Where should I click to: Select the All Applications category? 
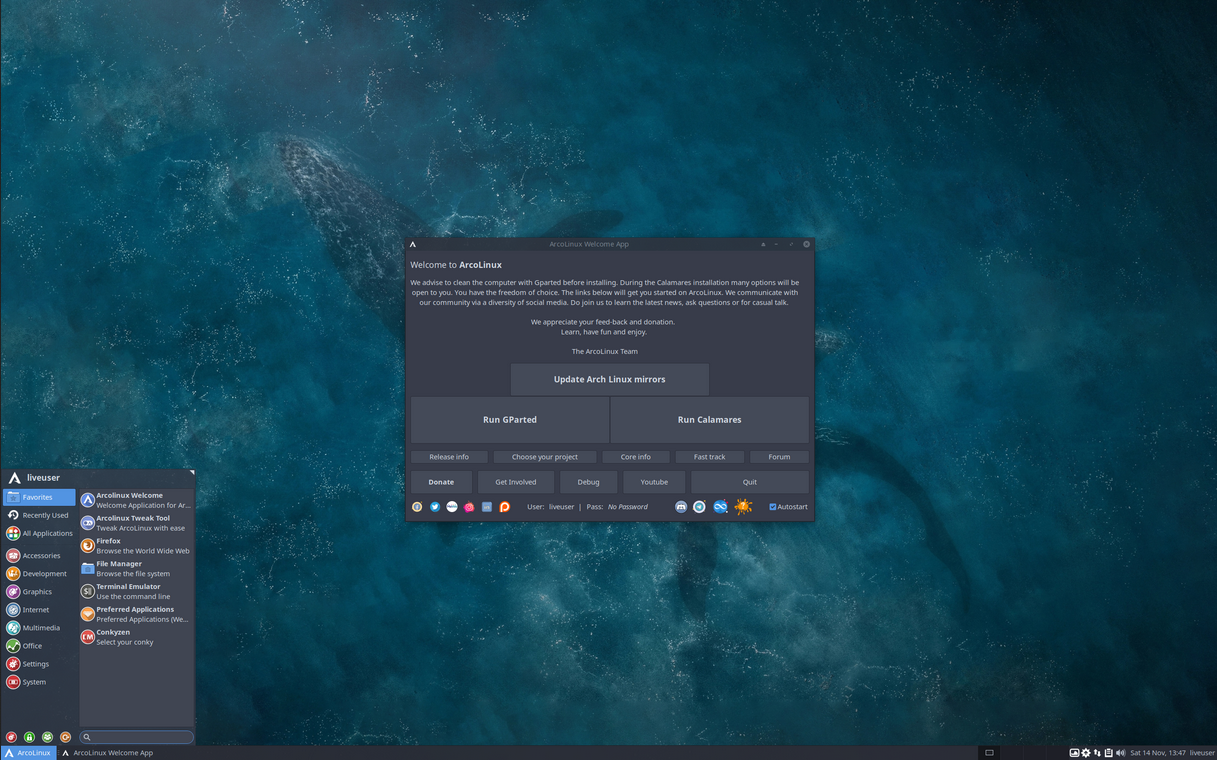pos(39,533)
